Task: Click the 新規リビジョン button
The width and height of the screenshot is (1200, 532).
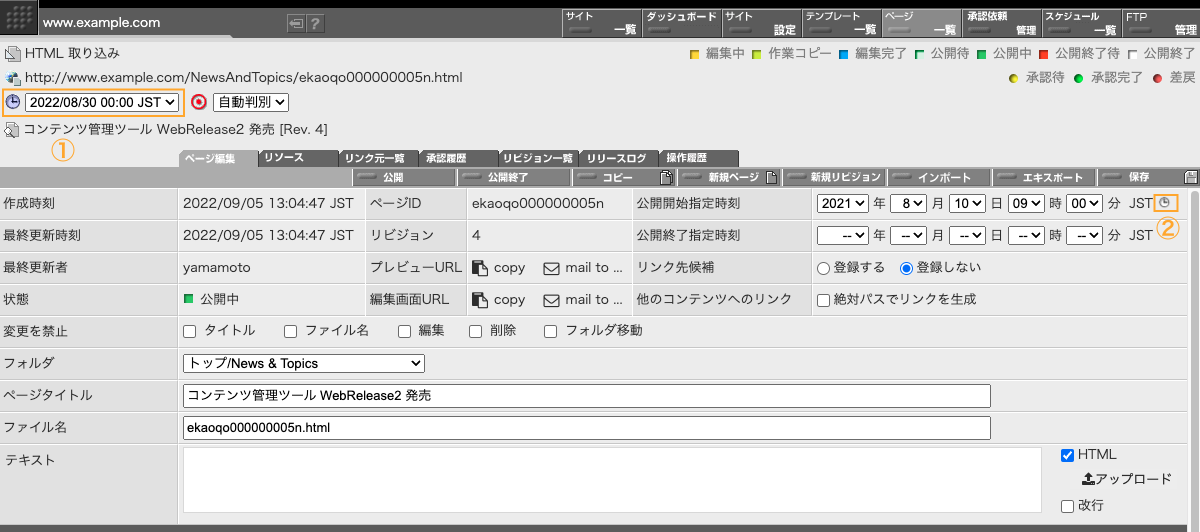Action: (834, 177)
